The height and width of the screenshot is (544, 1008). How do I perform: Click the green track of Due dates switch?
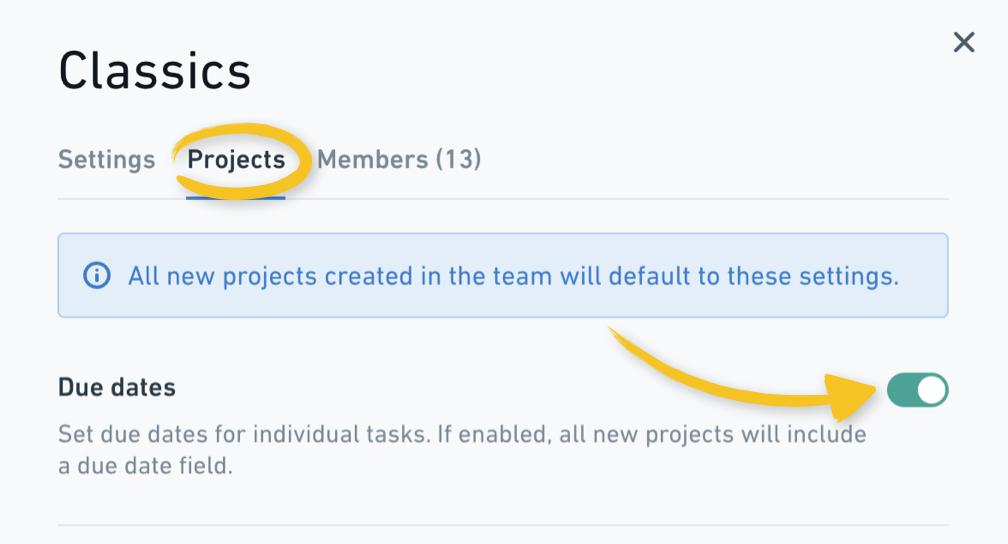click(901, 390)
